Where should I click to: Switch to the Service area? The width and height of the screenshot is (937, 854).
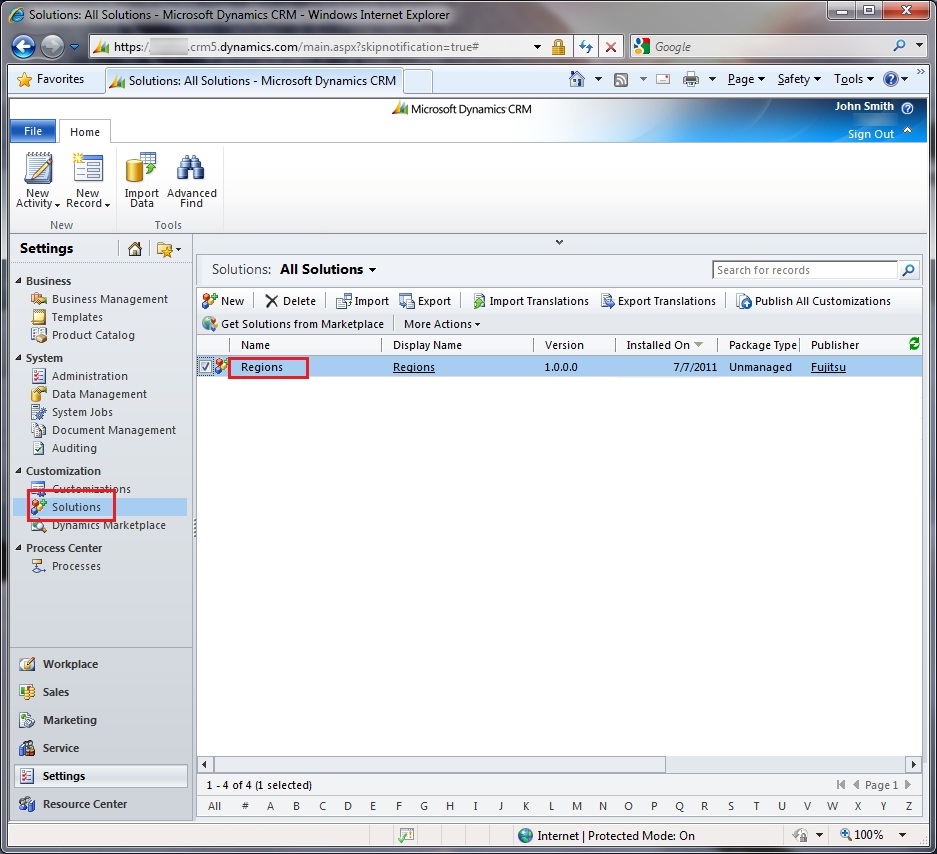point(60,748)
